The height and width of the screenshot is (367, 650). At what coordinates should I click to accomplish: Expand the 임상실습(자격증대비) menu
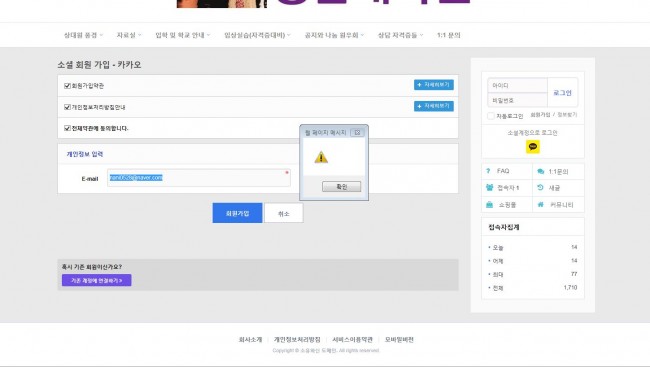[x=257, y=35]
